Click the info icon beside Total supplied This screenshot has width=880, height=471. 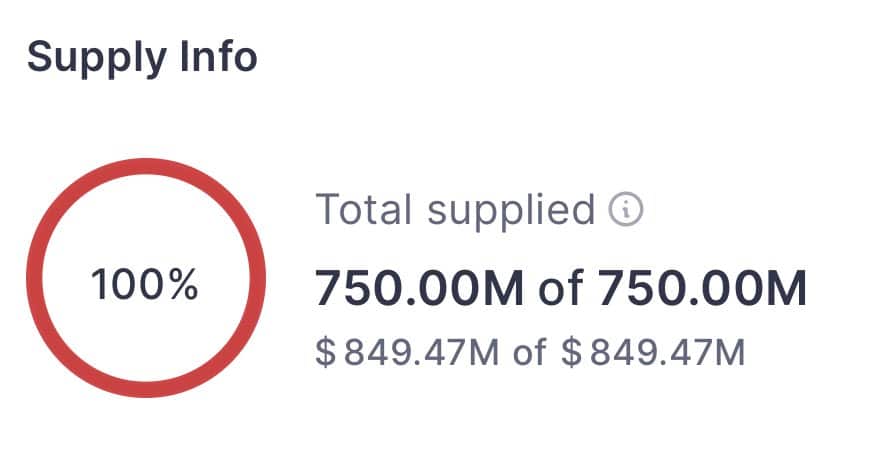pyautogui.click(x=626, y=210)
